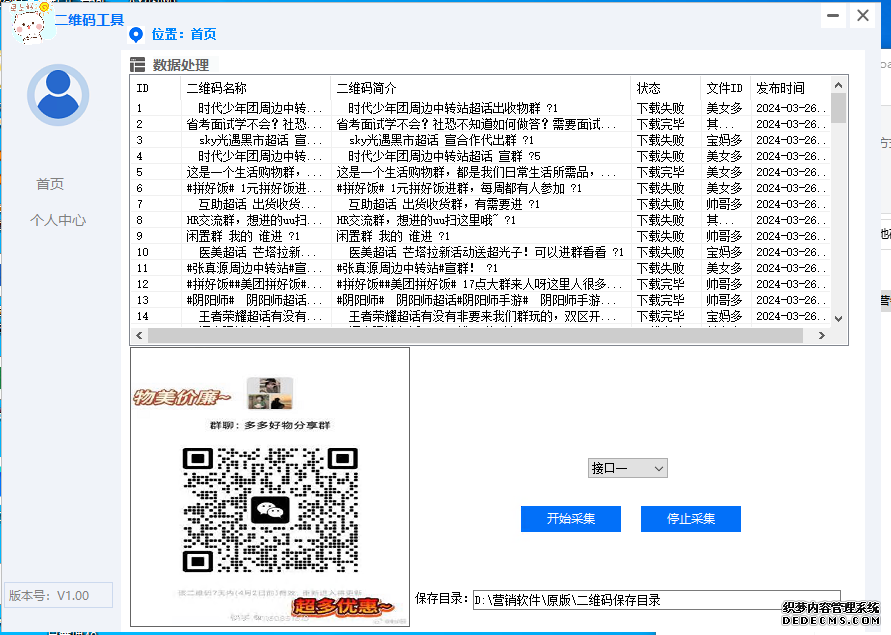Image resolution: width=891 pixels, height=635 pixels.
Task: Click the version number V1.00 field
Action: tap(57, 595)
